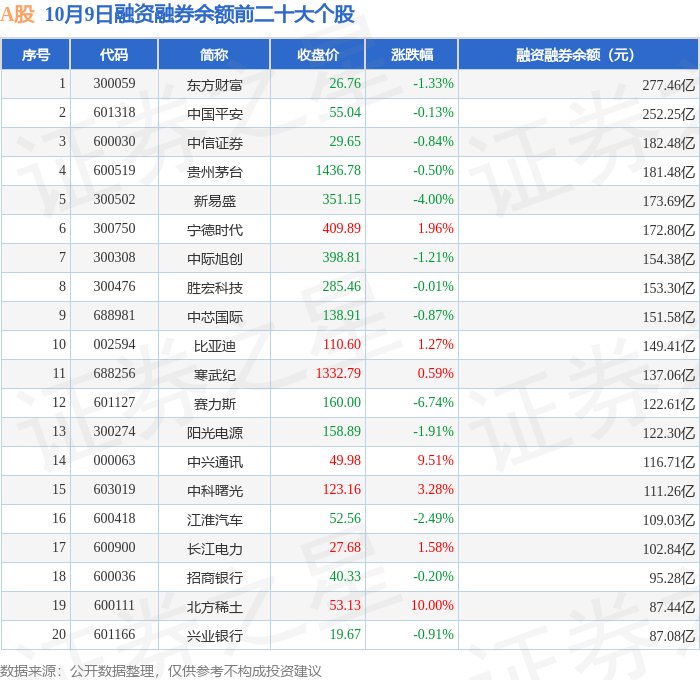Click closing price 52.56
The width and height of the screenshot is (700, 680).
tap(345, 519)
